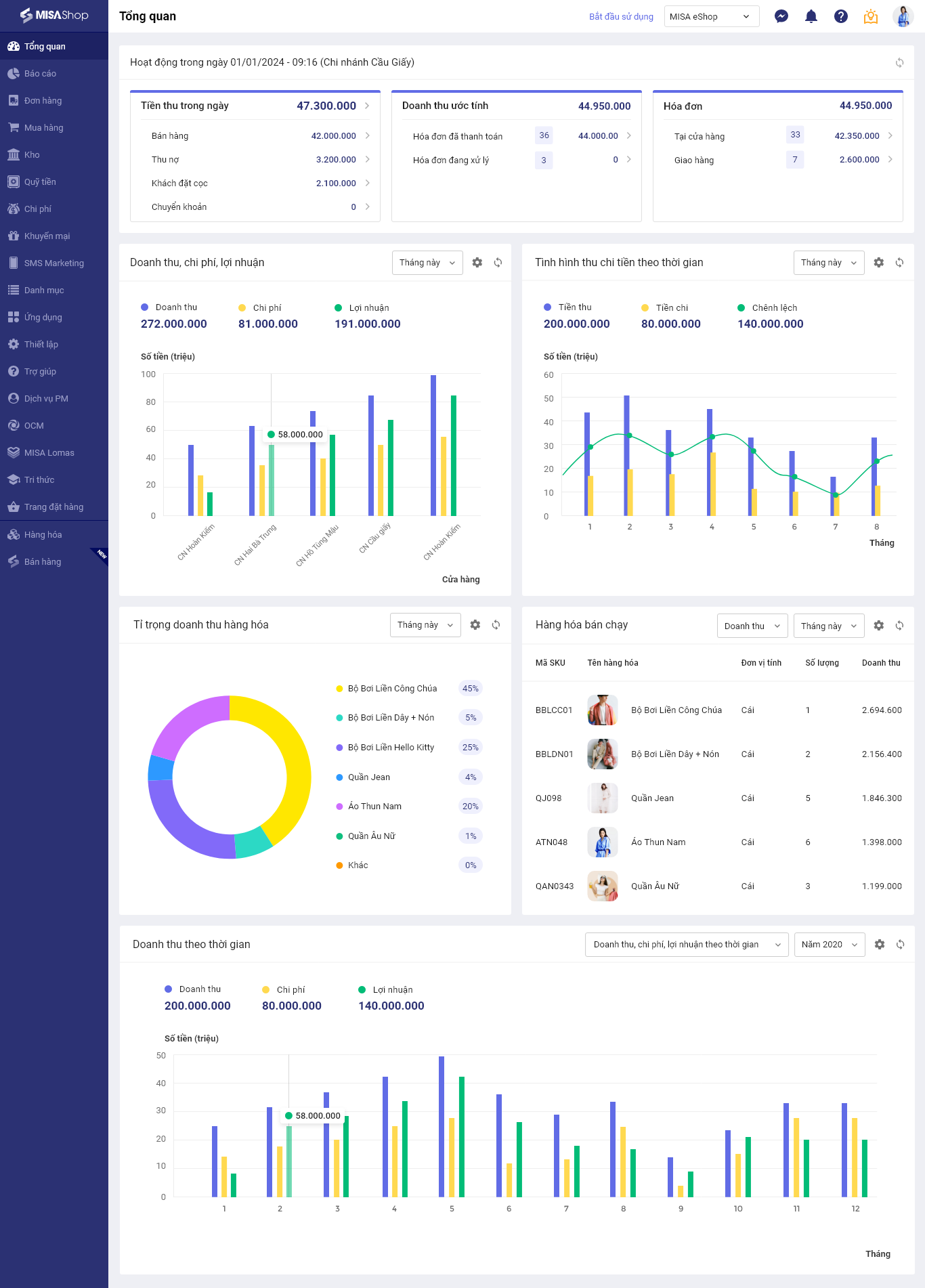Open the messenger chat icon
The height and width of the screenshot is (1288, 925).
(x=781, y=16)
